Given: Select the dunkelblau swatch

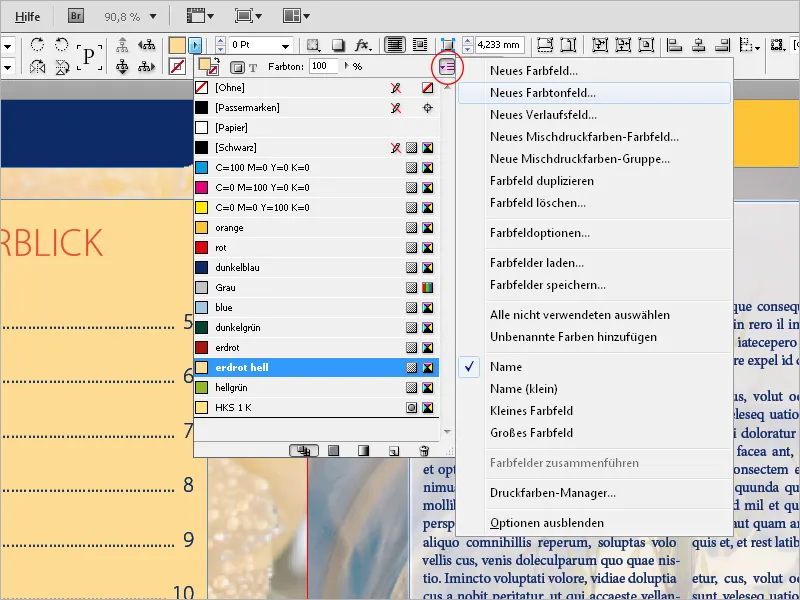Looking at the screenshot, I should pos(316,267).
